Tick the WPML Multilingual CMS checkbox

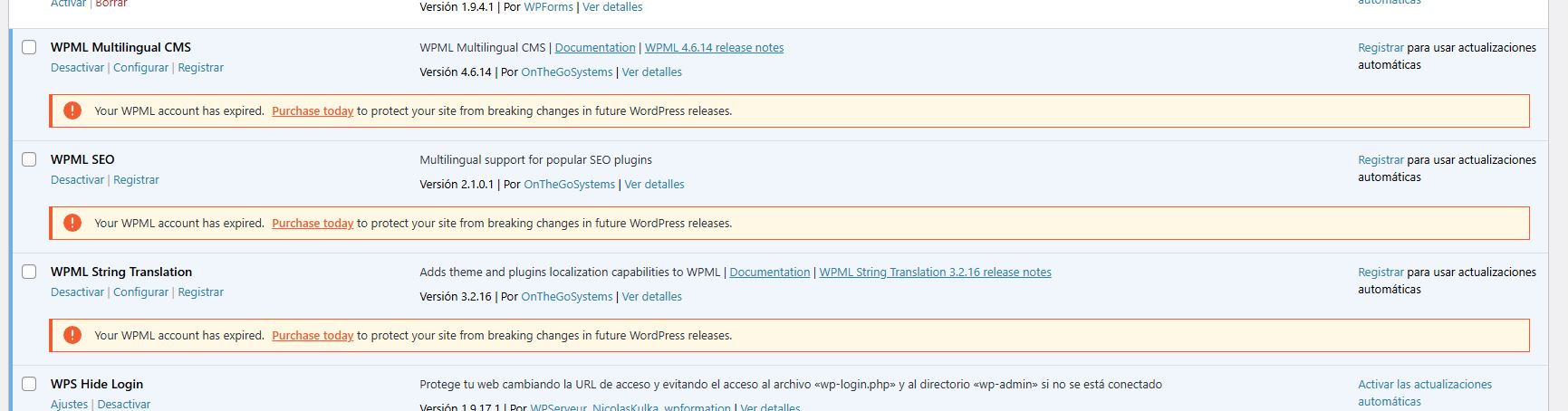tap(29, 47)
